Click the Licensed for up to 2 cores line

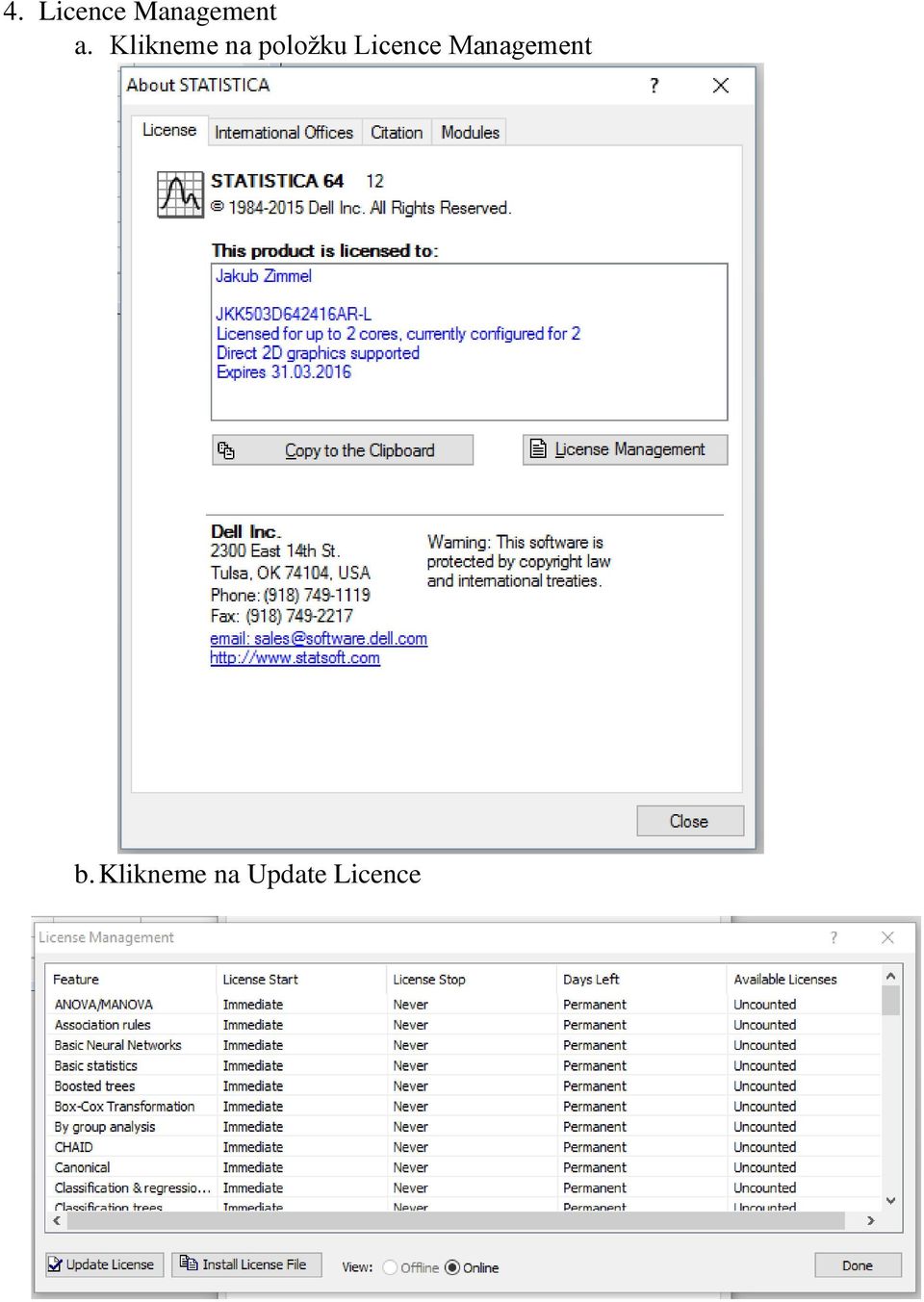[x=398, y=334]
